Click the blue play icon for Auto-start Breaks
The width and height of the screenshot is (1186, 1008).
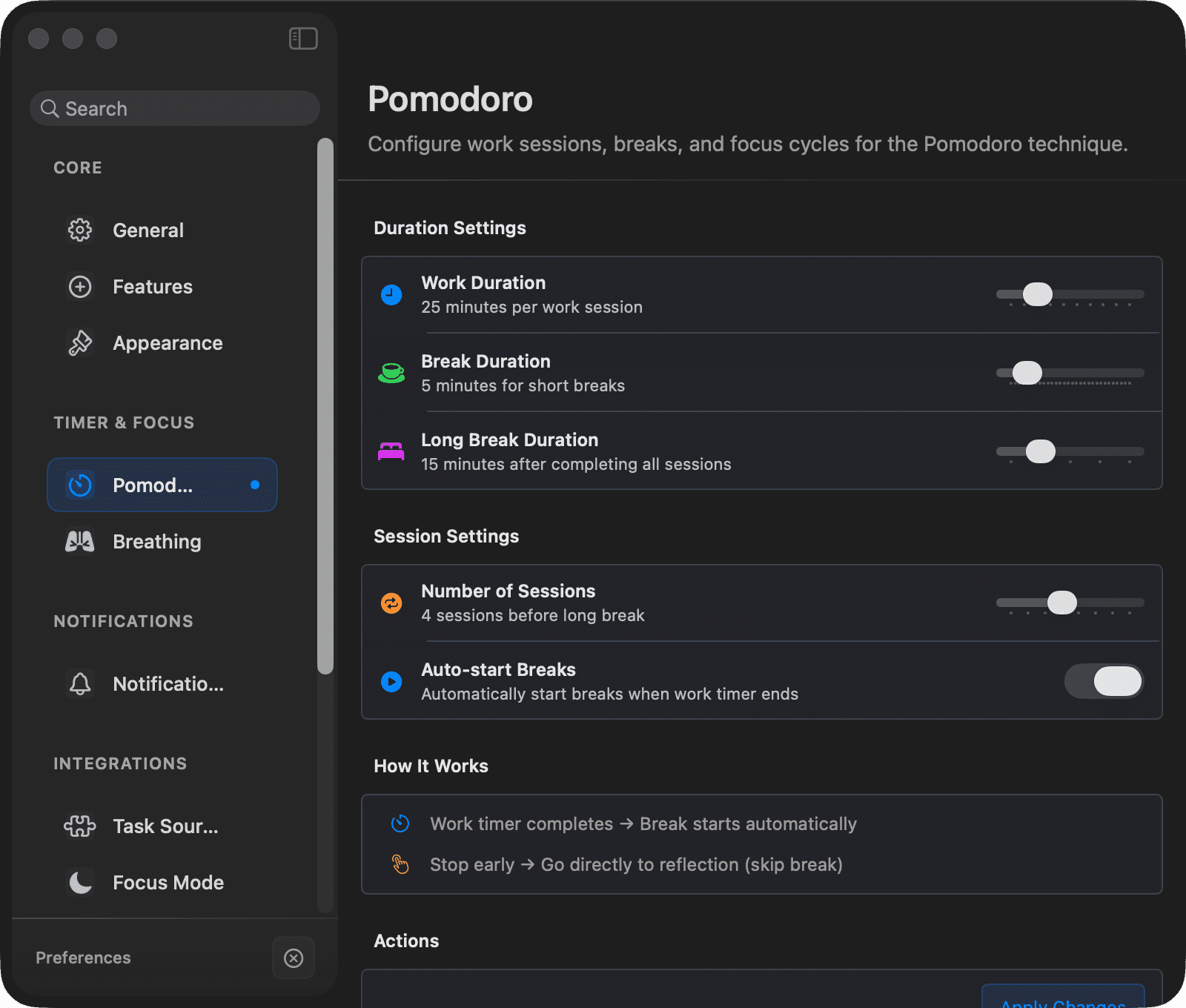coord(391,681)
